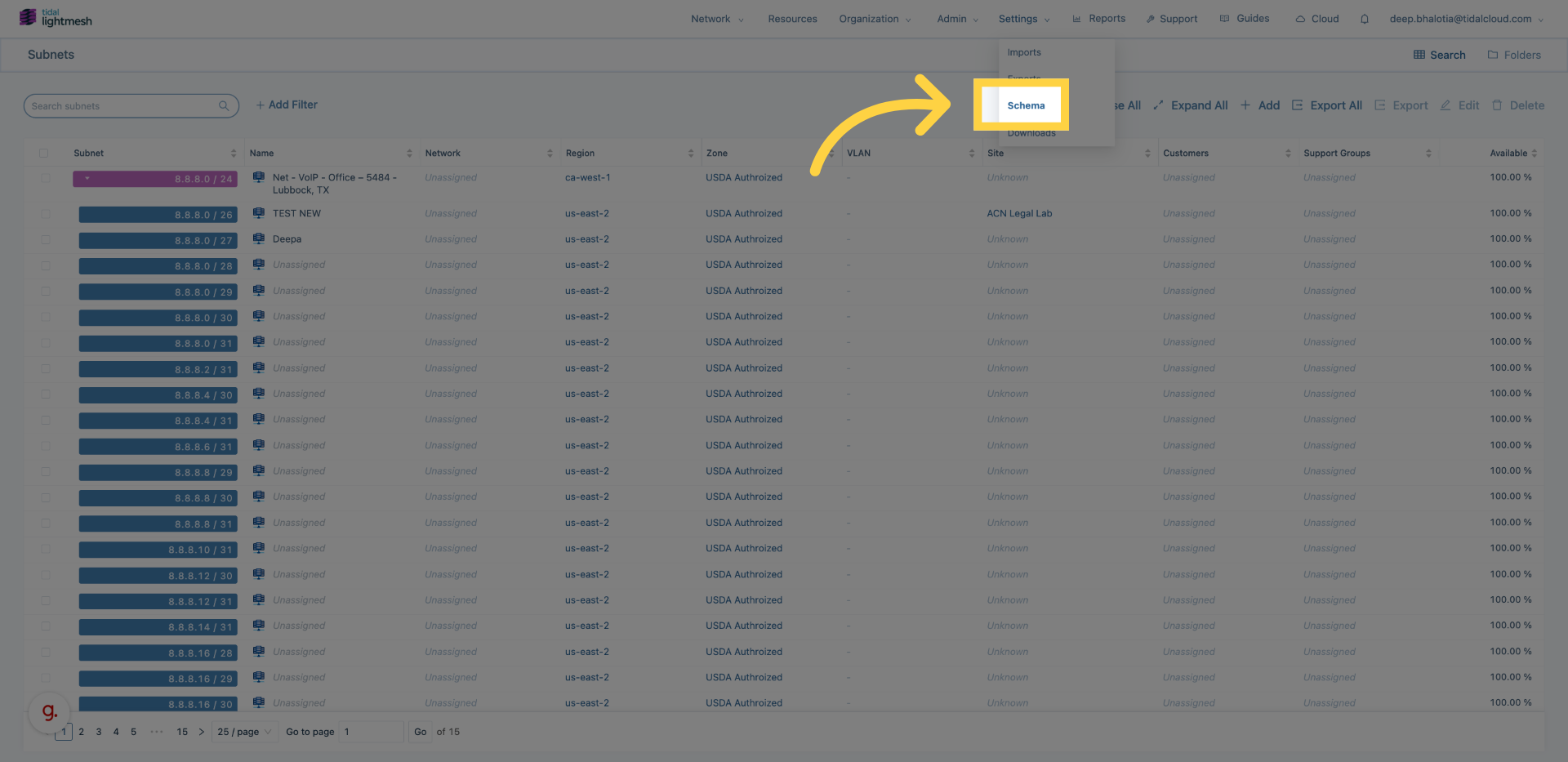Viewport: 1568px width, 762px height.
Task: Toggle the select-all checkbox in table header
Action: [44, 154]
